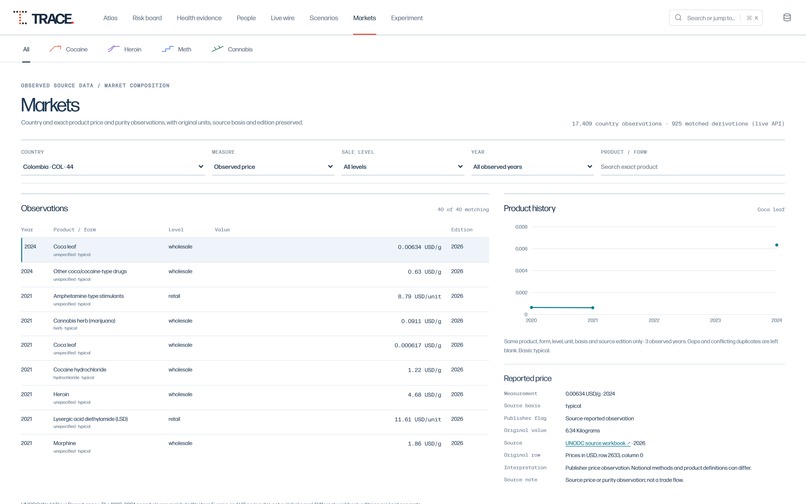The width and height of the screenshot is (806, 504).
Task: Open the database icon in header
Action: click(x=786, y=17)
